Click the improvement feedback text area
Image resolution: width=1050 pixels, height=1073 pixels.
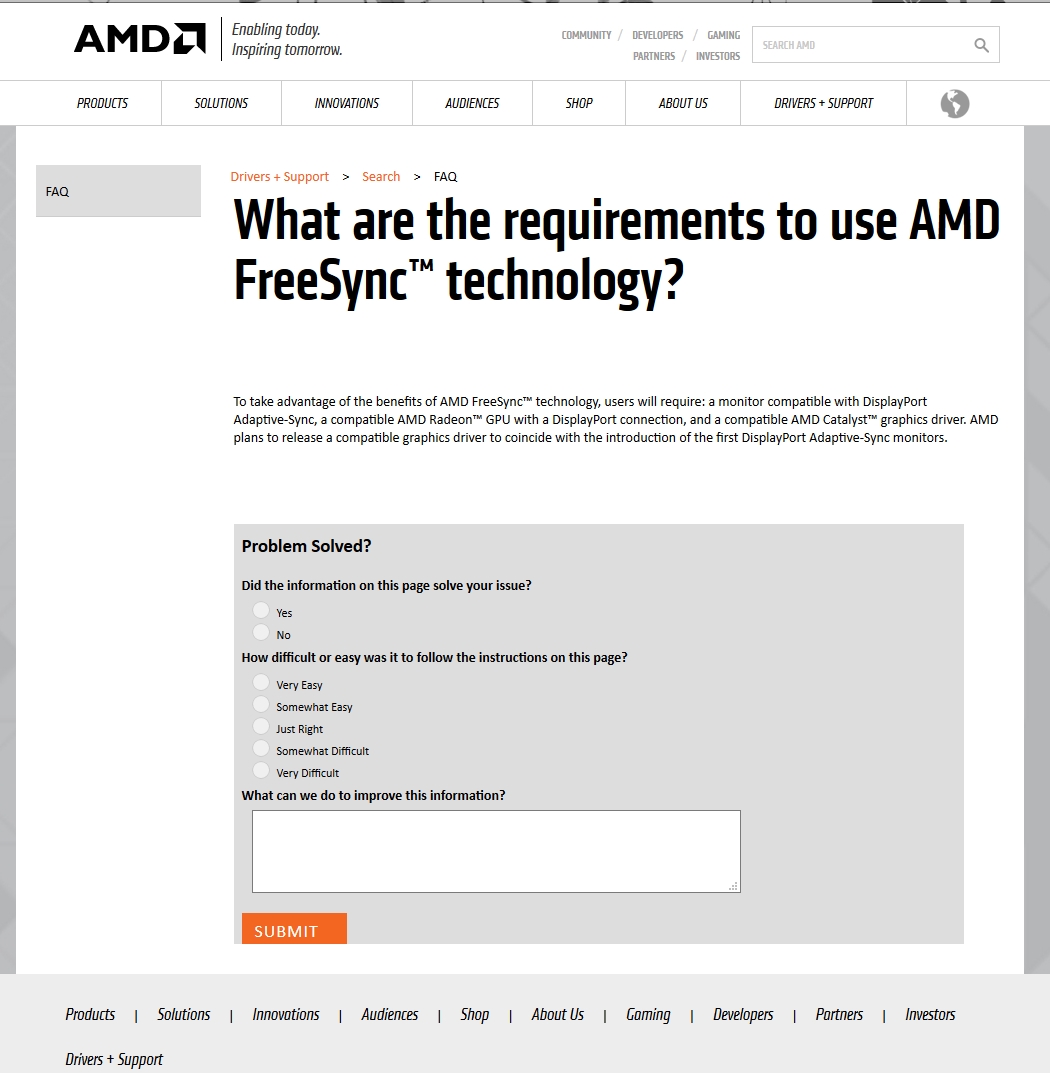click(496, 851)
